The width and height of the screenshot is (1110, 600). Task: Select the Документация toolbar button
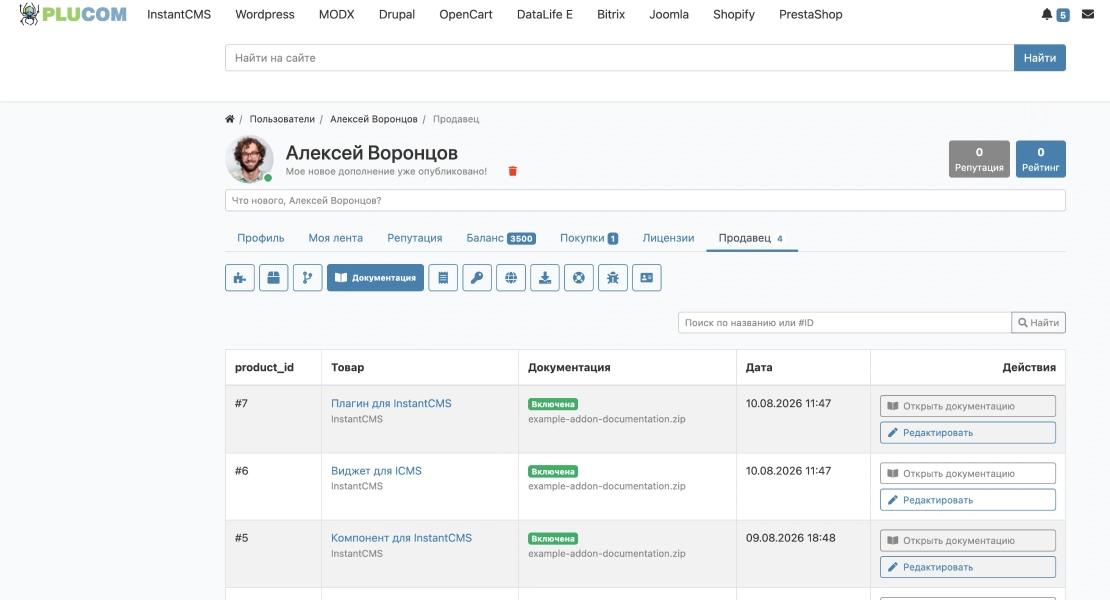point(375,277)
